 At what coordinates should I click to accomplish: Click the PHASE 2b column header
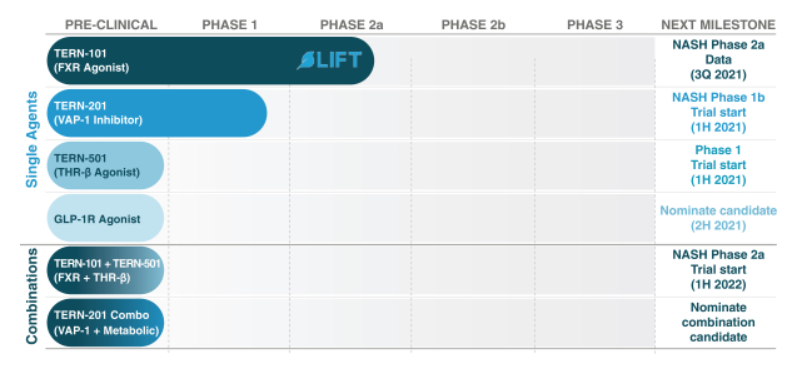(473, 25)
